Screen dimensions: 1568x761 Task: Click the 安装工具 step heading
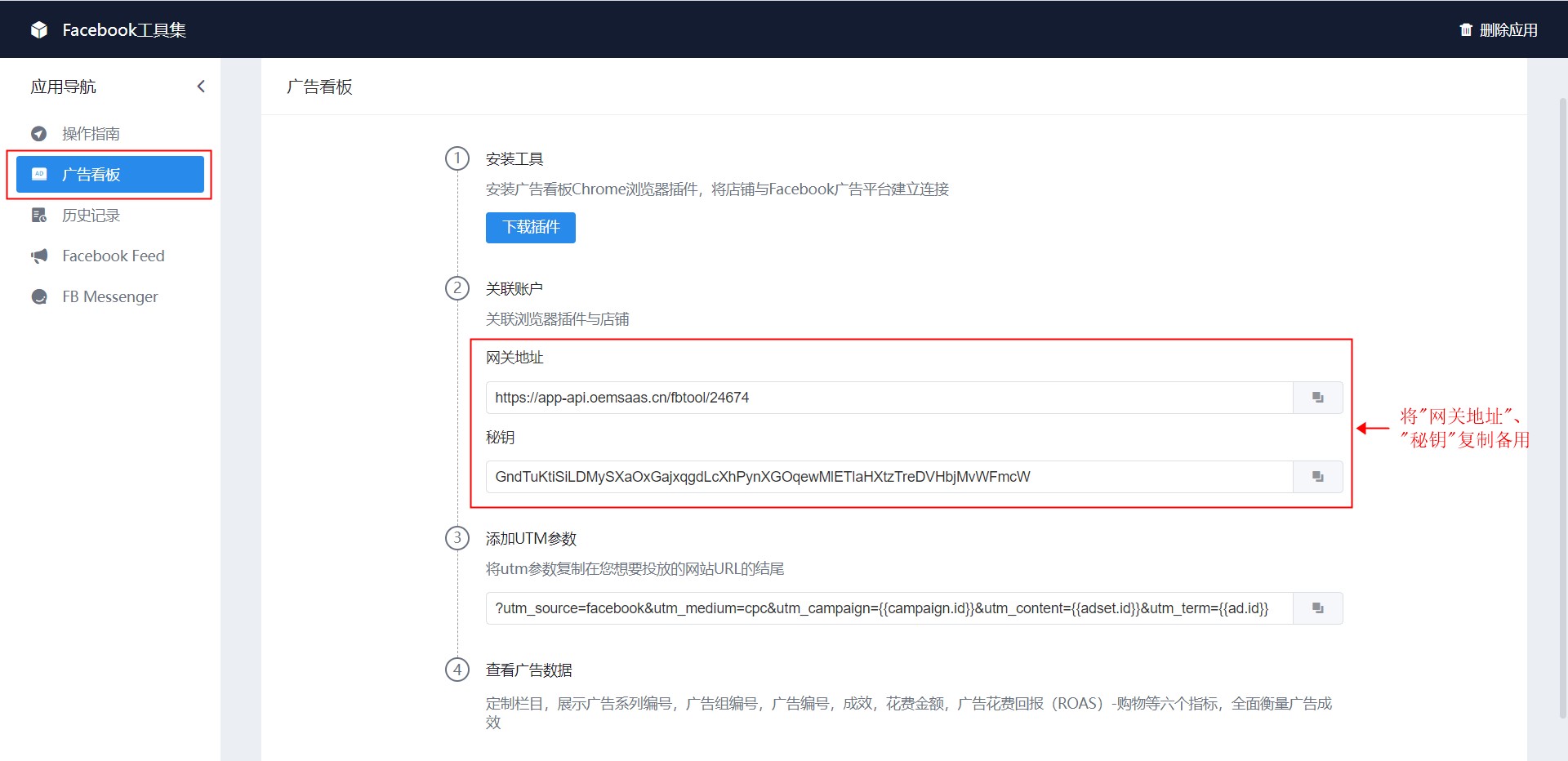514,159
